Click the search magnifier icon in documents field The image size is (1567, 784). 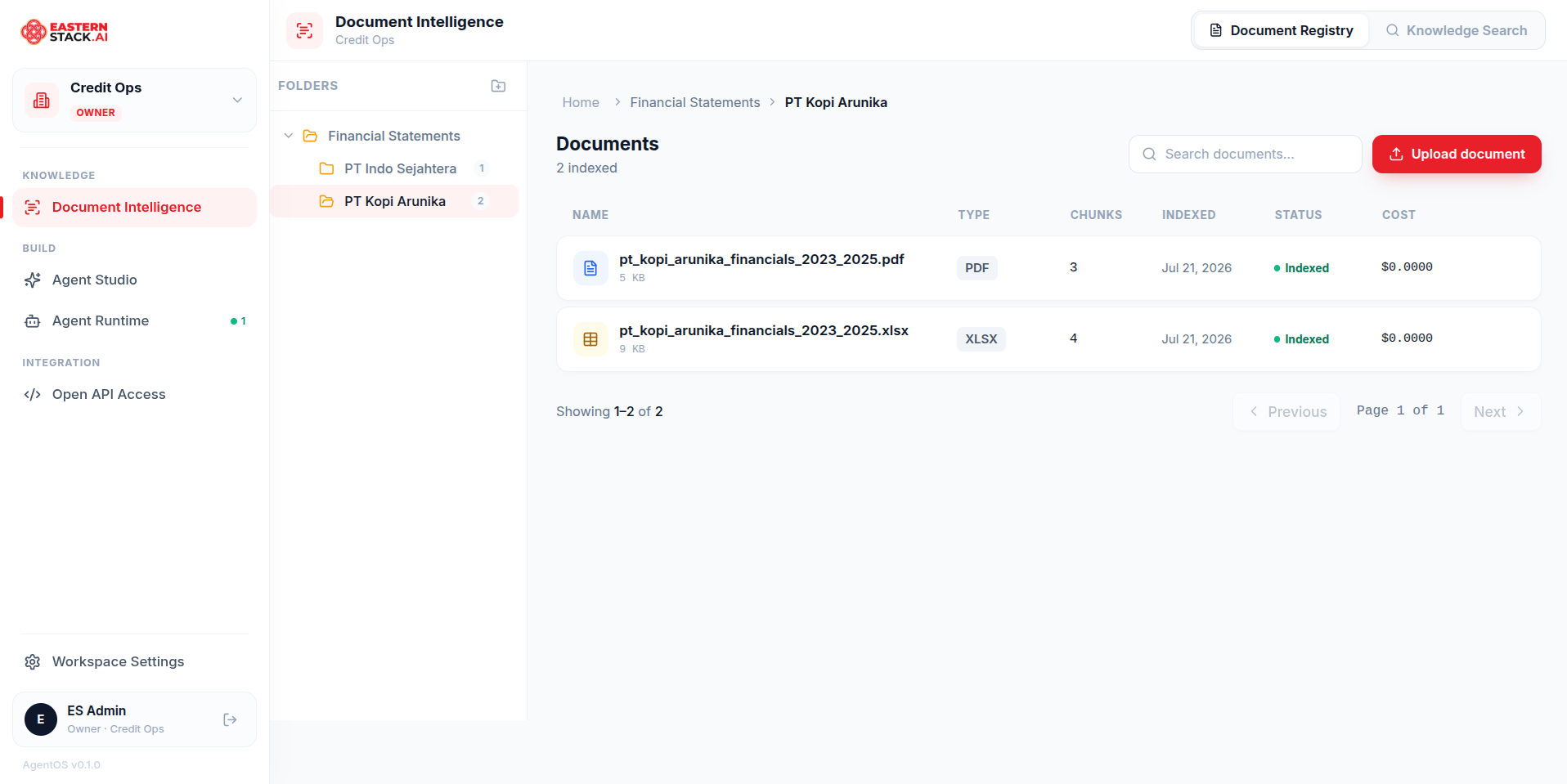1149,154
